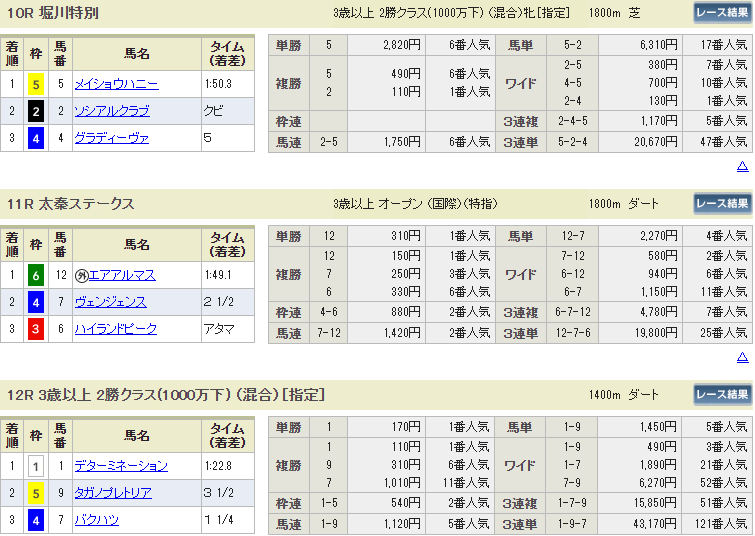Click 枠連 payout 540円
Screen dimensions: 755x536
405,503
